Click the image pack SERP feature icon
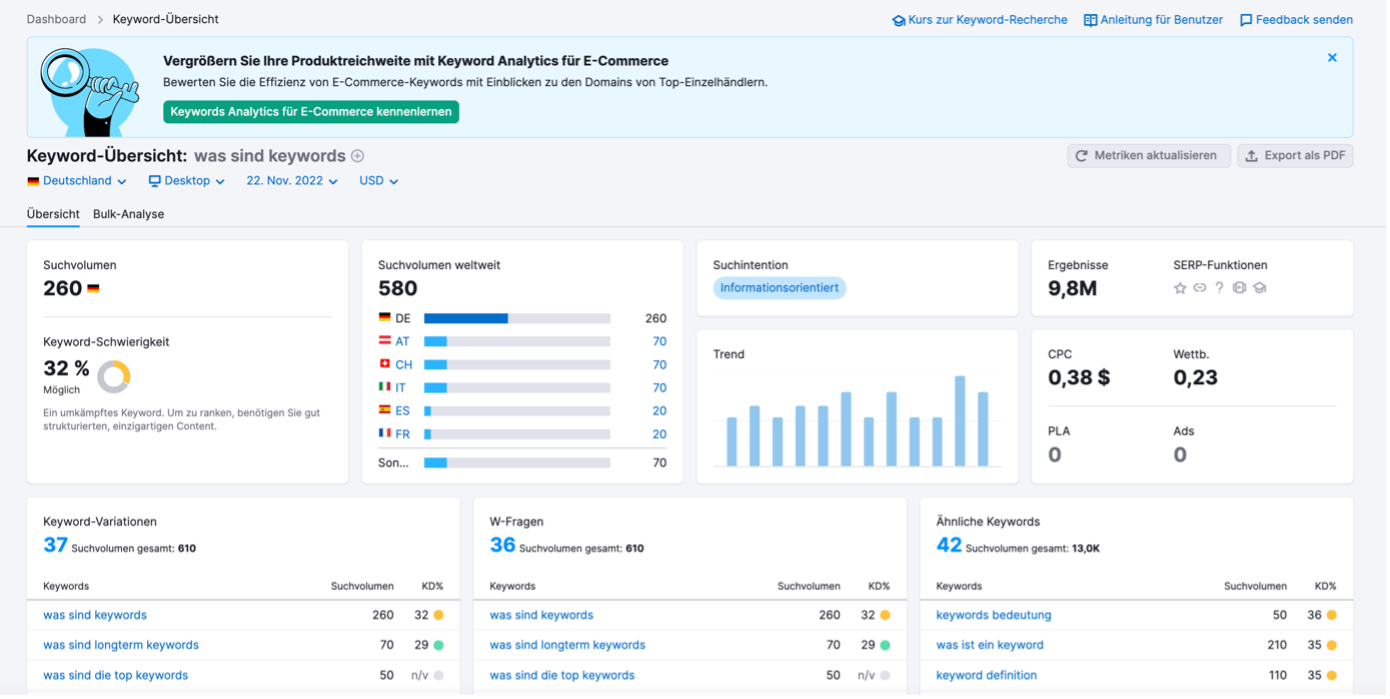 1239,288
